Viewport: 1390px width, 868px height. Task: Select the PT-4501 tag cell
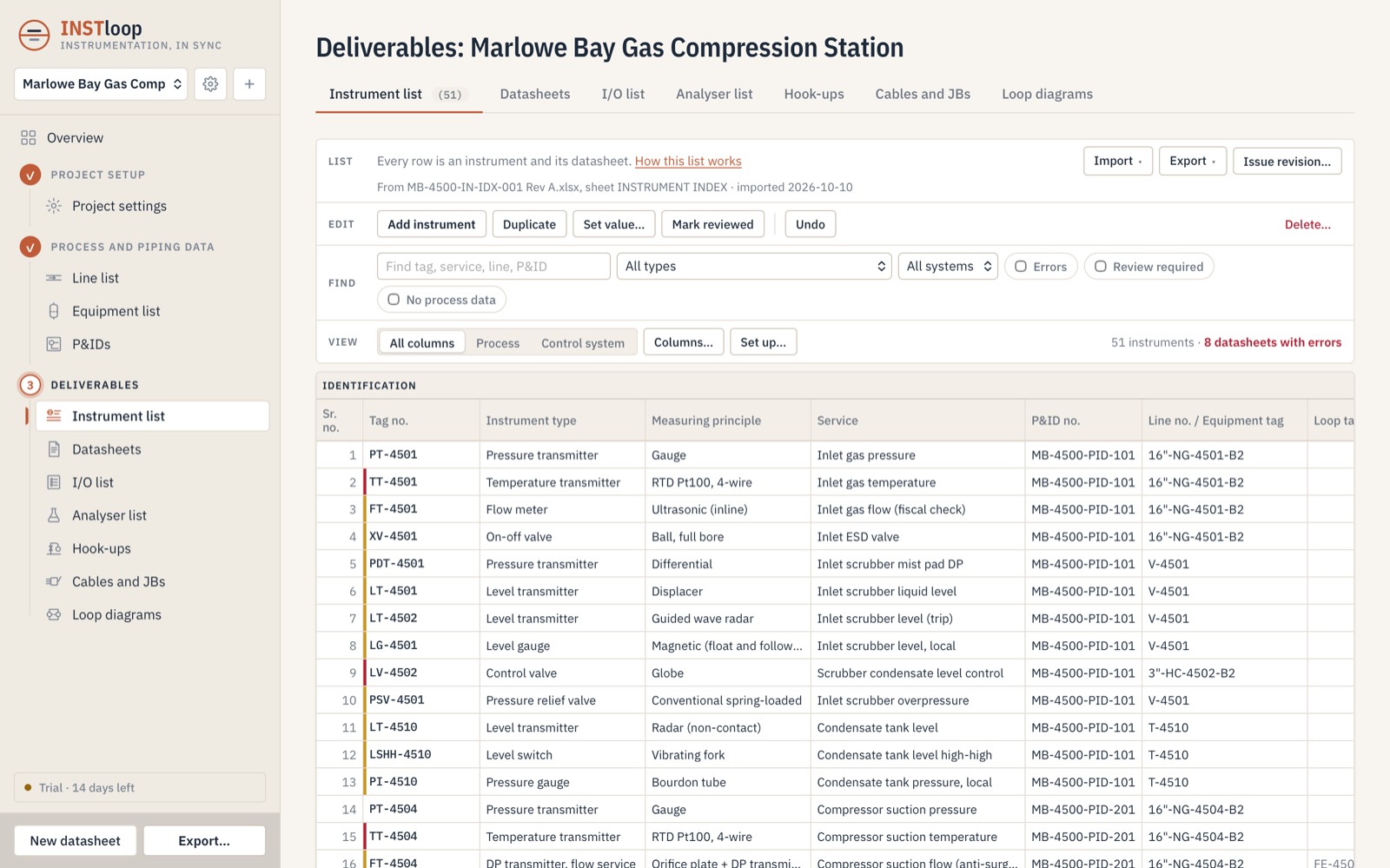tap(421, 454)
